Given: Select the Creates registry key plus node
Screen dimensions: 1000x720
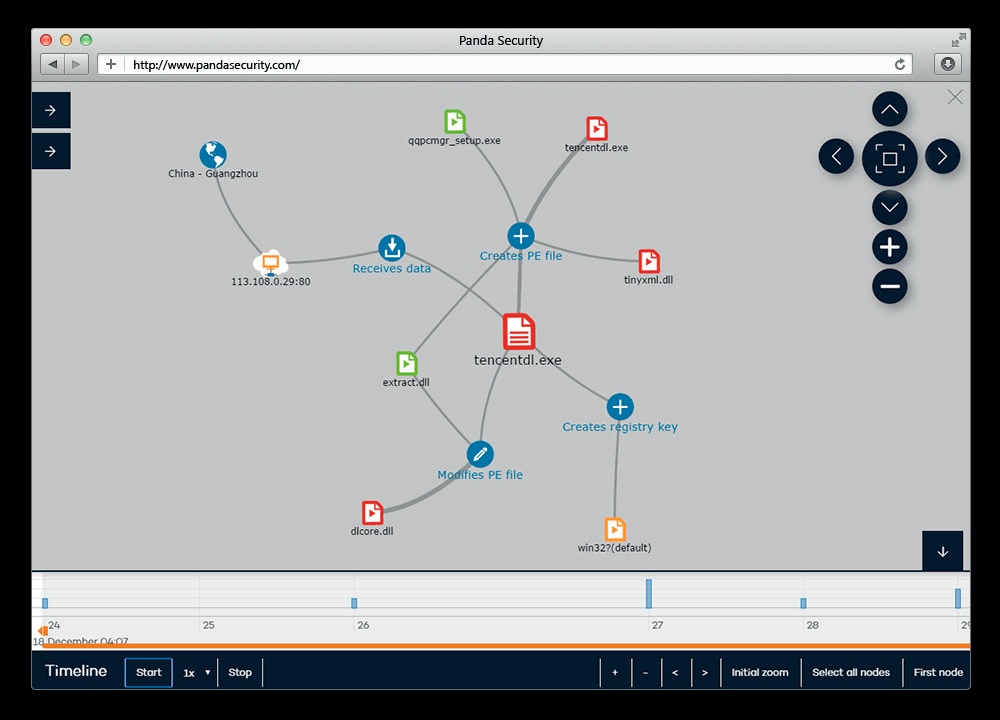Looking at the screenshot, I should (x=620, y=407).
